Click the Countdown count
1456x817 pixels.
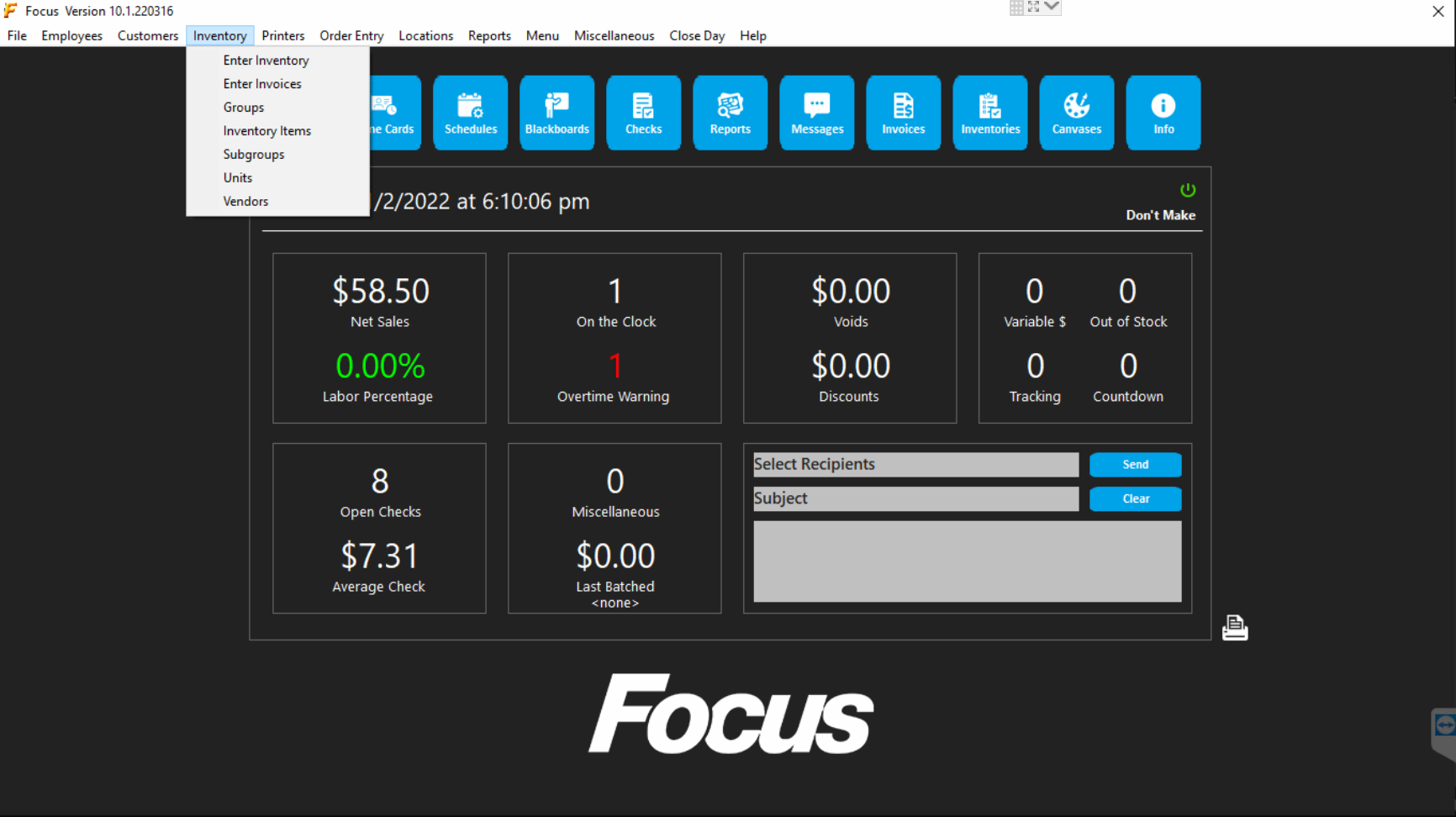(1129, 366)
